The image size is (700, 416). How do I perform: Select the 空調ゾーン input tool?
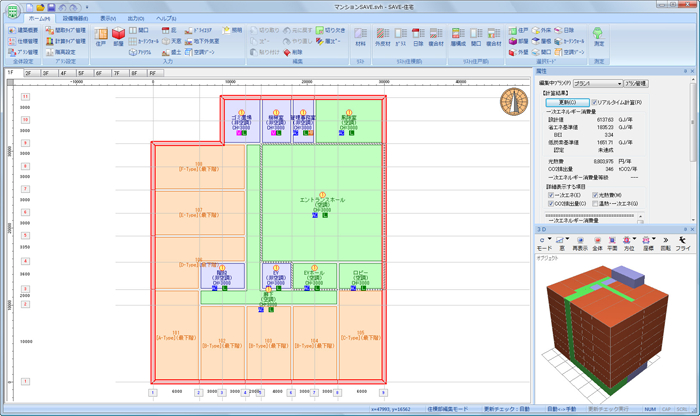(x=200, y=52)
